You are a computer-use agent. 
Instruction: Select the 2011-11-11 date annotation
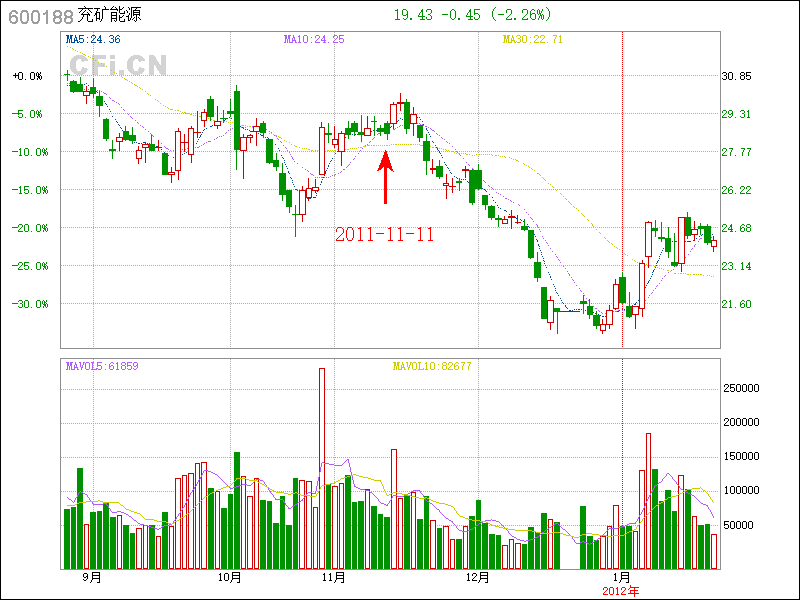pos(384,234)
